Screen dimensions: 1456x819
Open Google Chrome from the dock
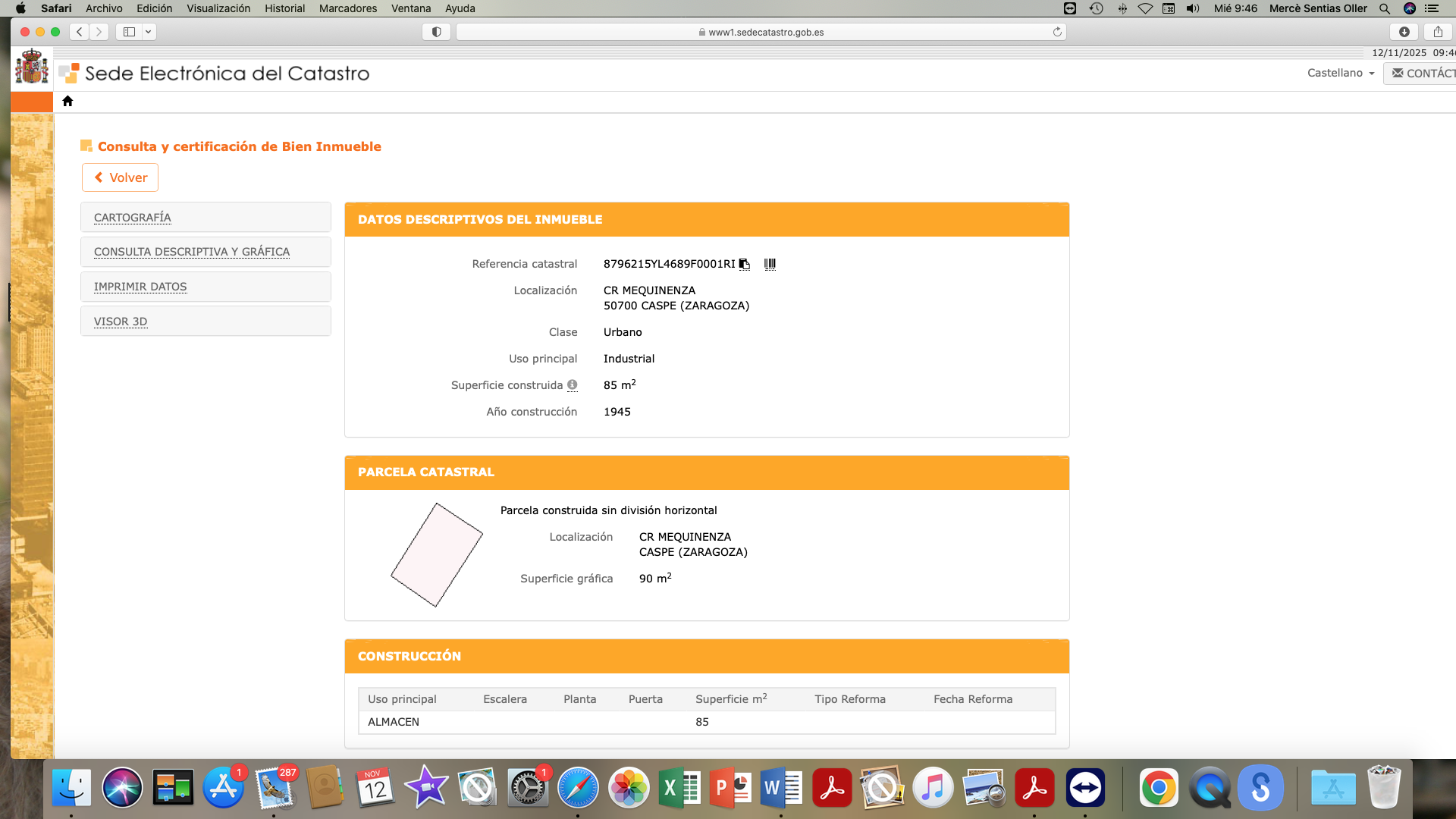[x=1158, y=788]
